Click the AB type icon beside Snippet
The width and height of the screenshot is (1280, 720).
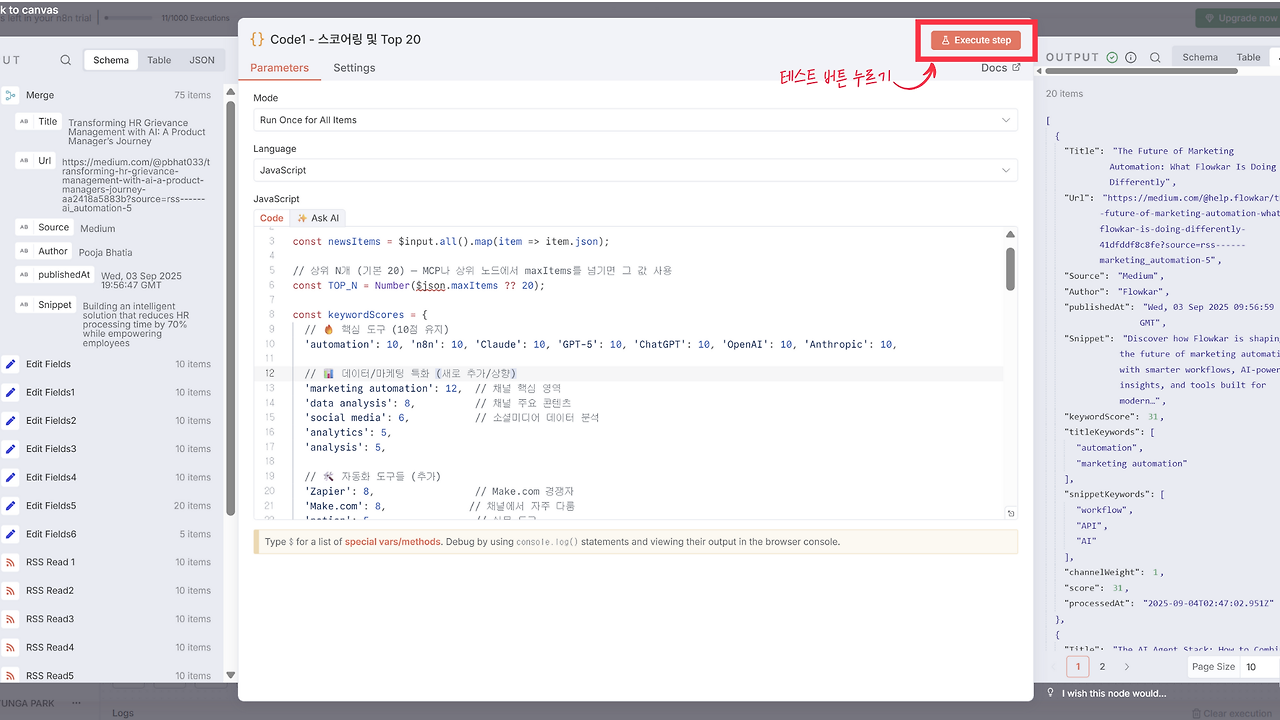[x=24, y=304]
